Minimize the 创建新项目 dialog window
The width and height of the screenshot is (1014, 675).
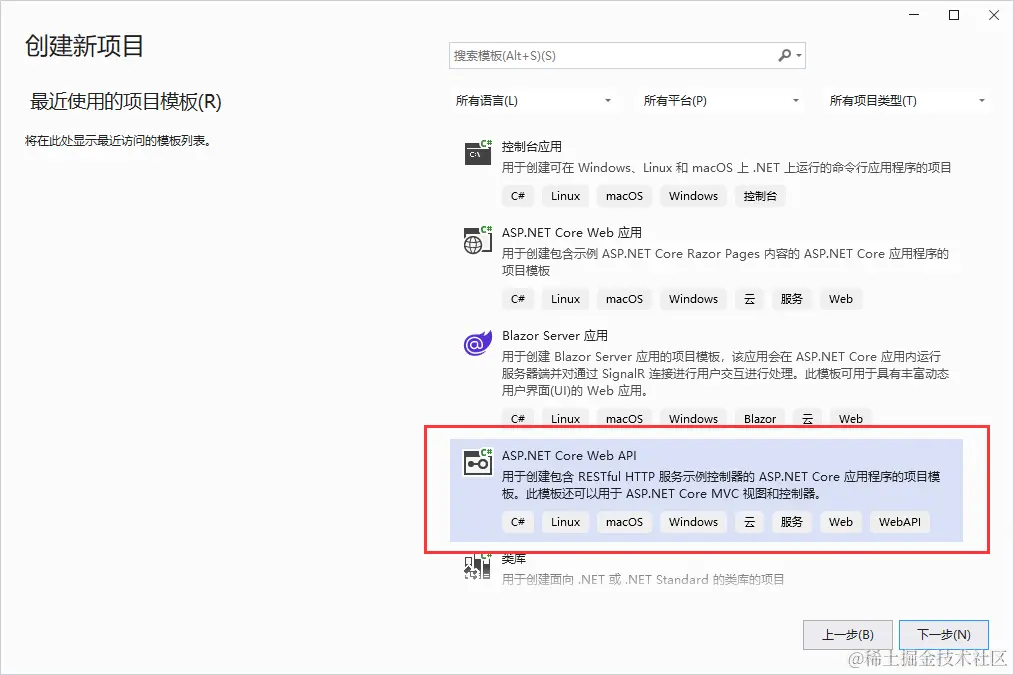point(914,15)
